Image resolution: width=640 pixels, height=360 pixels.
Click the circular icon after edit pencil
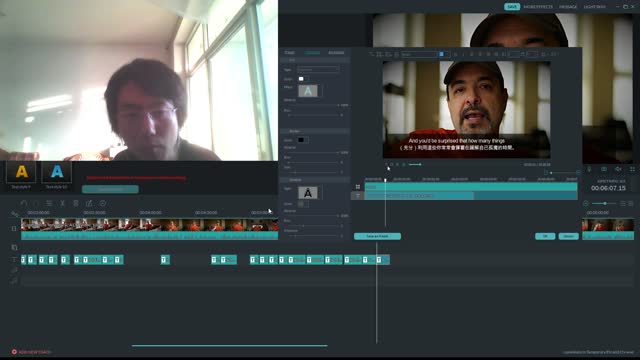pyautogui.click(x=103, y=203)
